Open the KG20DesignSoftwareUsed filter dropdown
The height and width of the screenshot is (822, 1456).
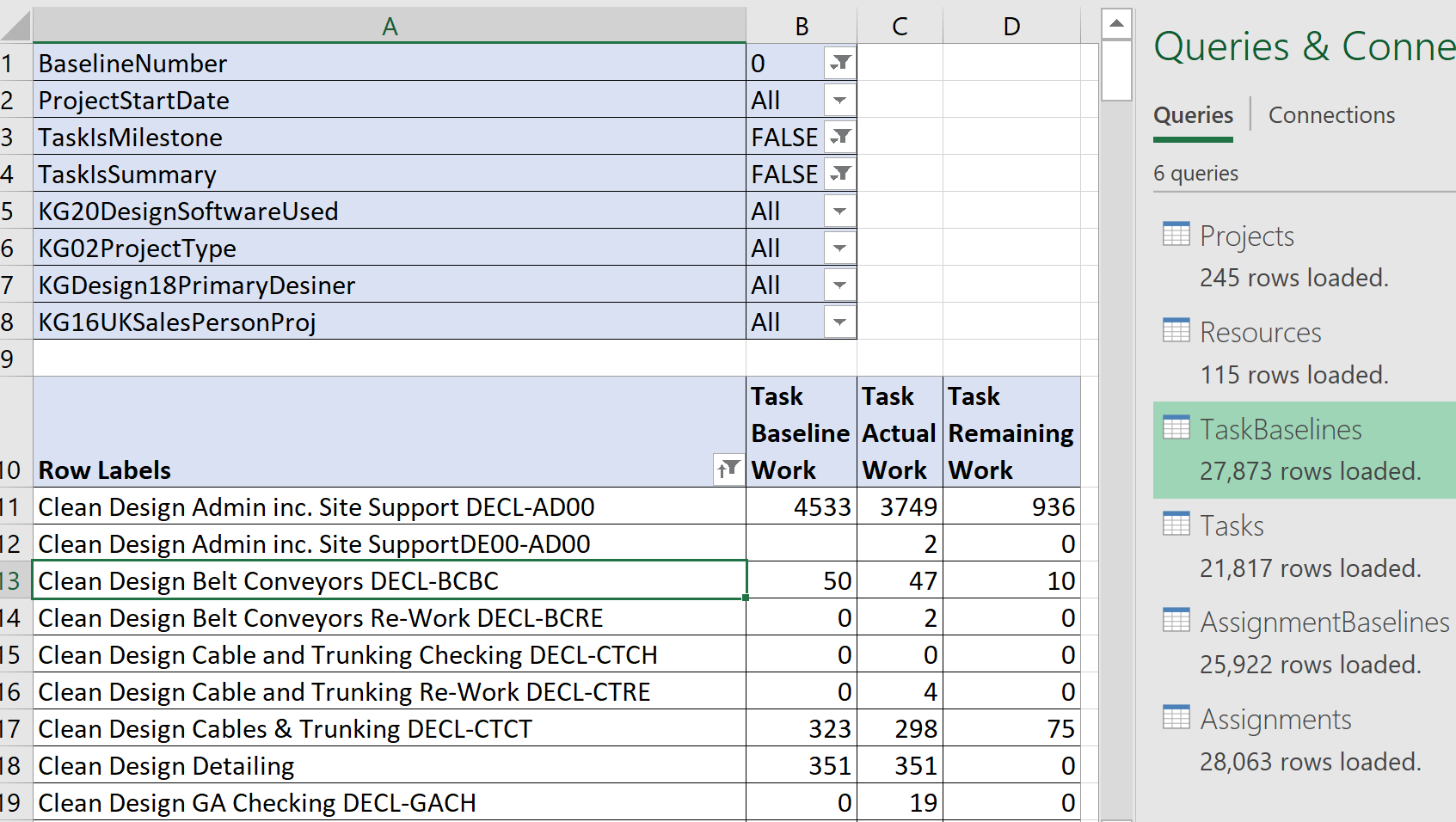tap(839, 211)
